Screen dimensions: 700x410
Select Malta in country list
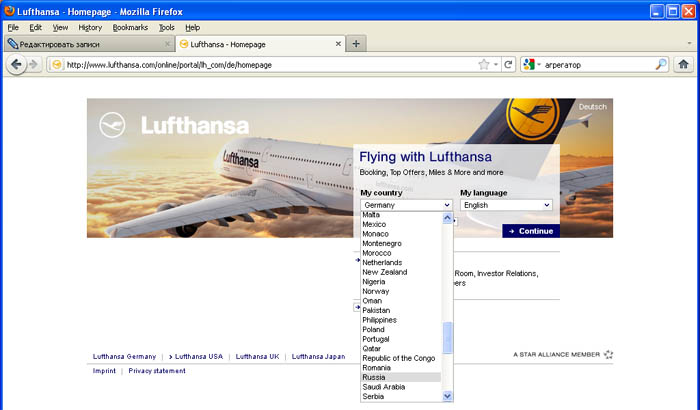pyautogui.click(x=401, y=215)
